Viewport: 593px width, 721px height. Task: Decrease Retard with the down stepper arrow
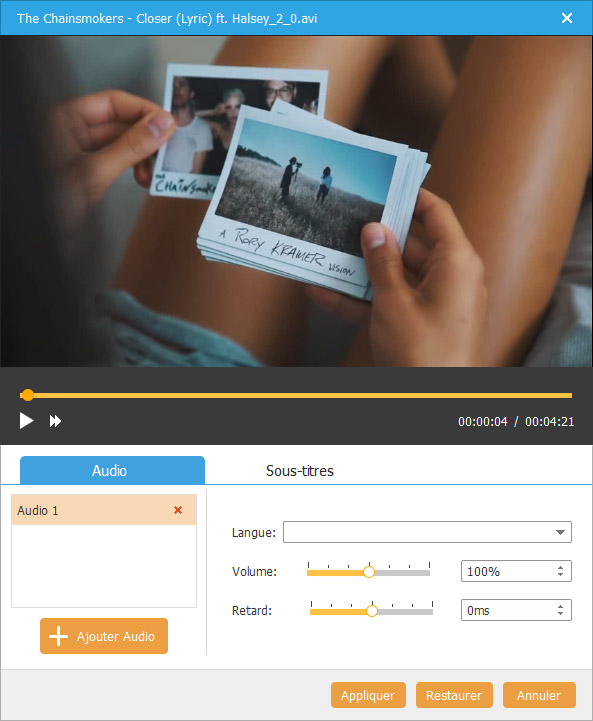pos(560,614)
